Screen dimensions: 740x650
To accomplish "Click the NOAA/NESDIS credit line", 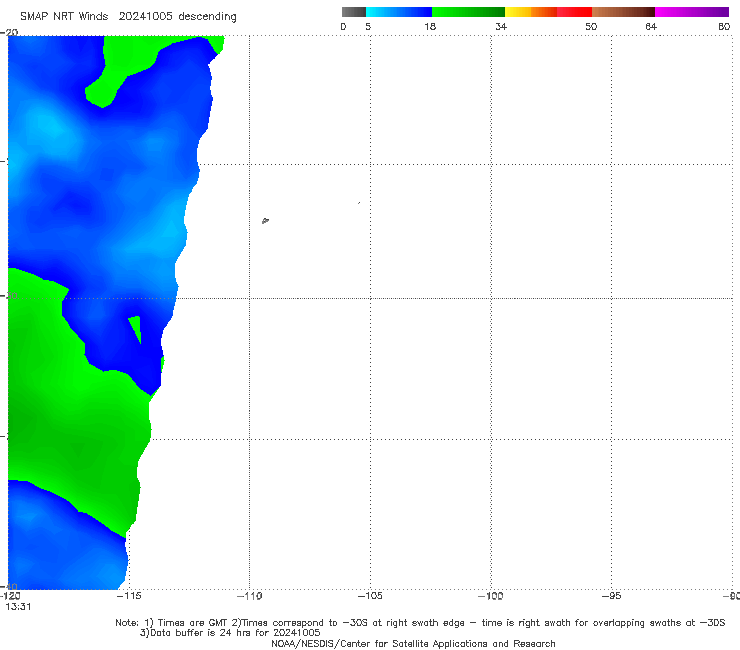I will [x=413, y=644].
